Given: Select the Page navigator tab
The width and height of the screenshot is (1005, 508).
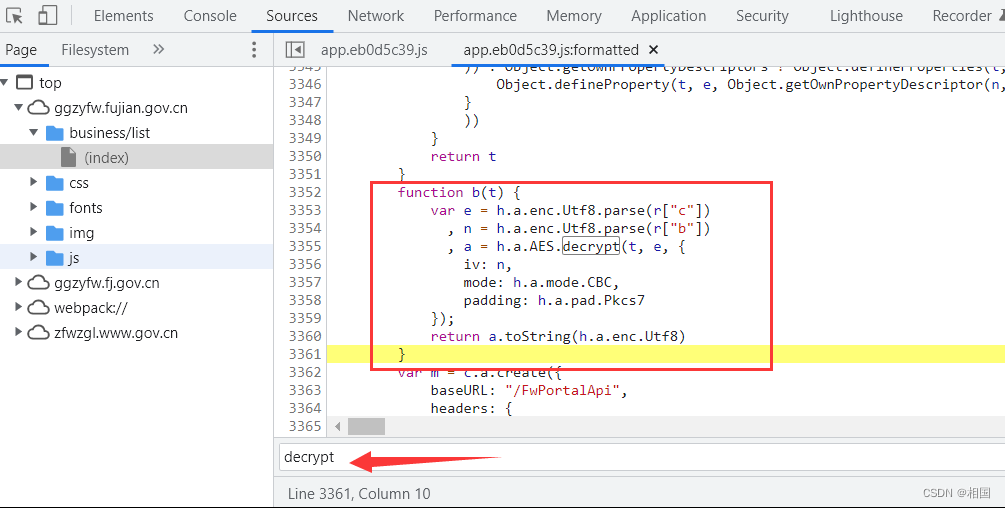Looking at the screenshot, I should coord(21,50).
